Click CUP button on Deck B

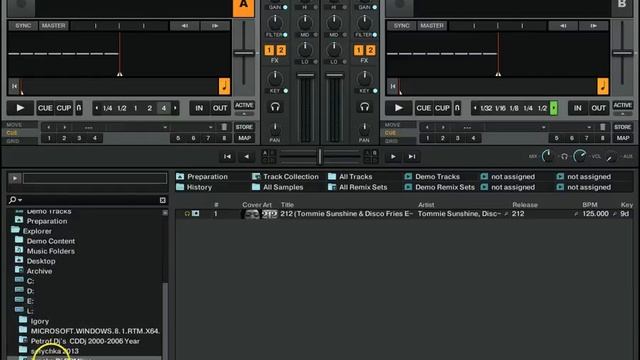click(442, 108)
